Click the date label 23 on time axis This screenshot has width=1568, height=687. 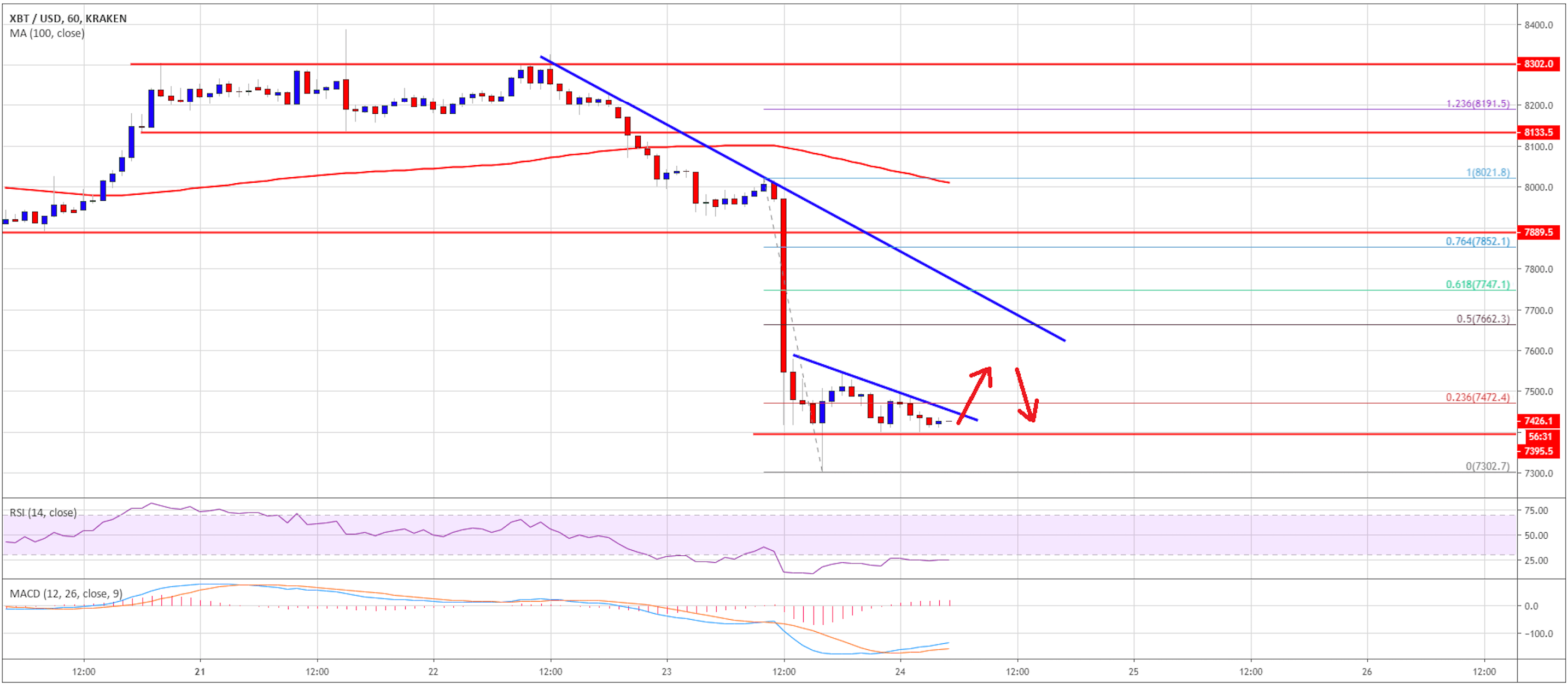tap(666, 671)
